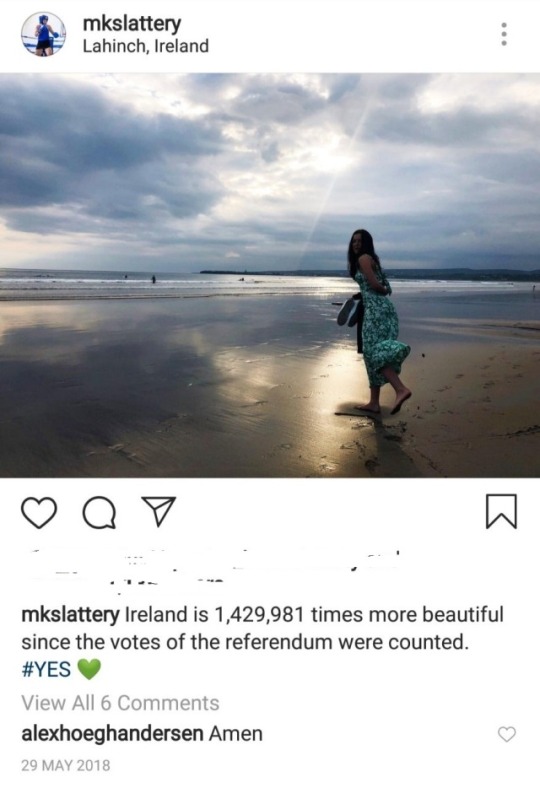Click the Amen comment text

[x=236, y=734]
